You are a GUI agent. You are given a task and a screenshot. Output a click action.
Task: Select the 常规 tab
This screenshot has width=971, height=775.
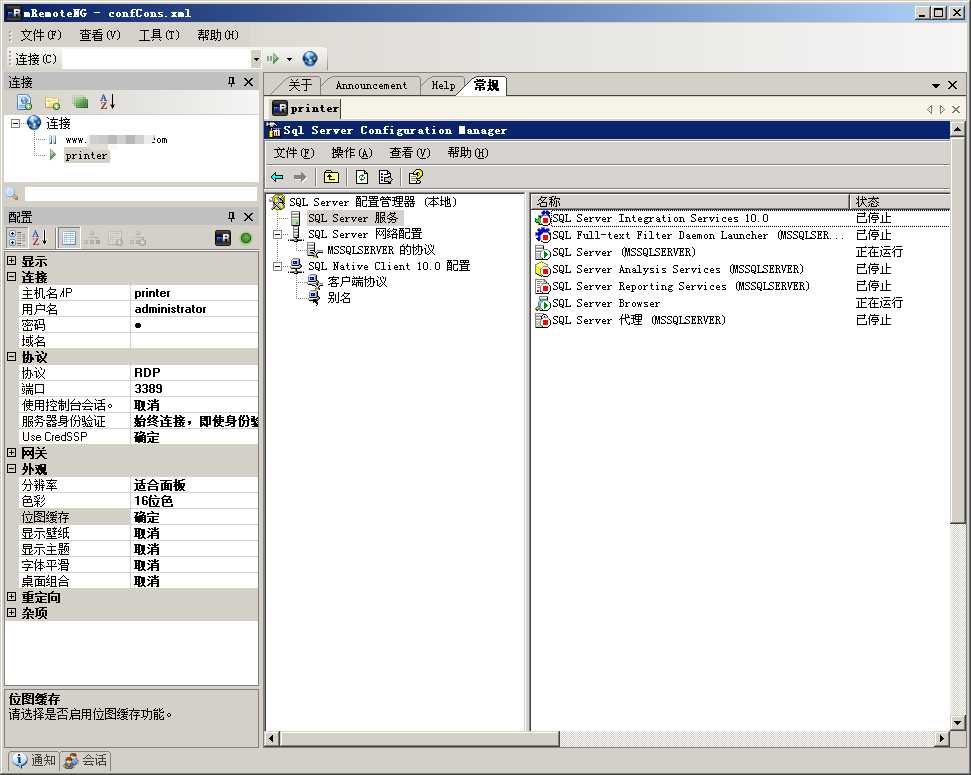coord(486,85)
